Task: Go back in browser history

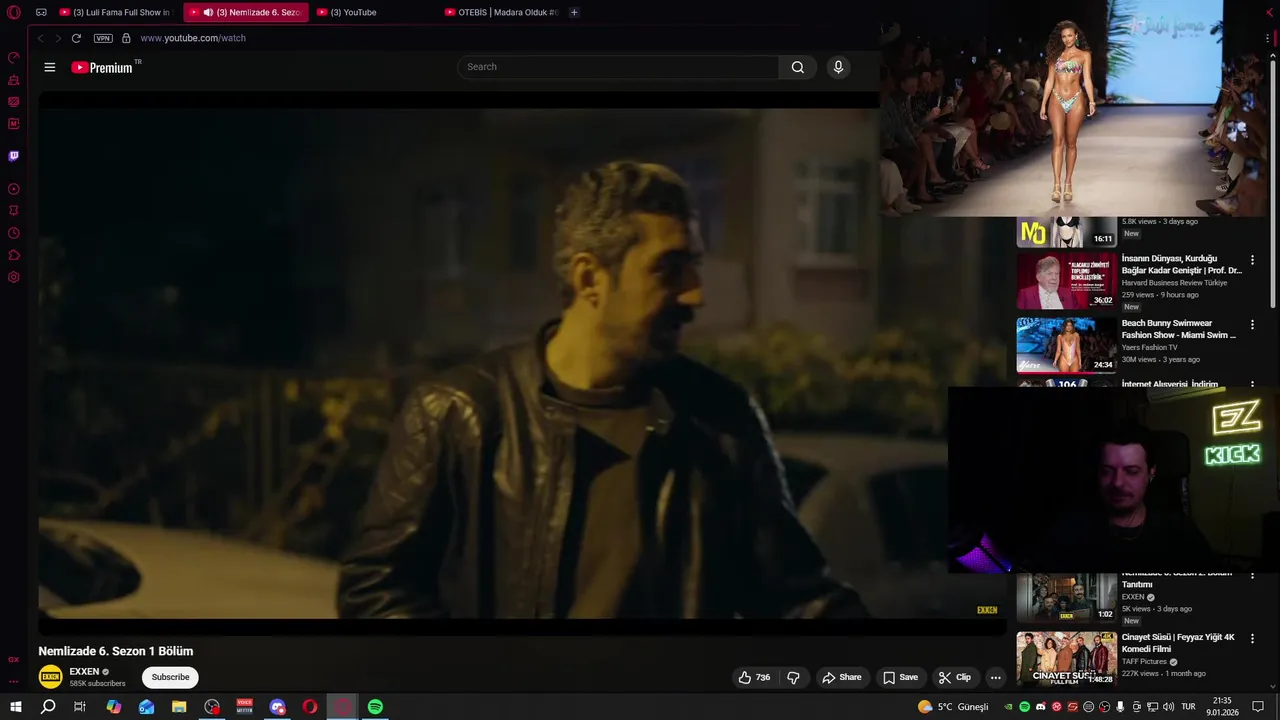Action: 40,38
